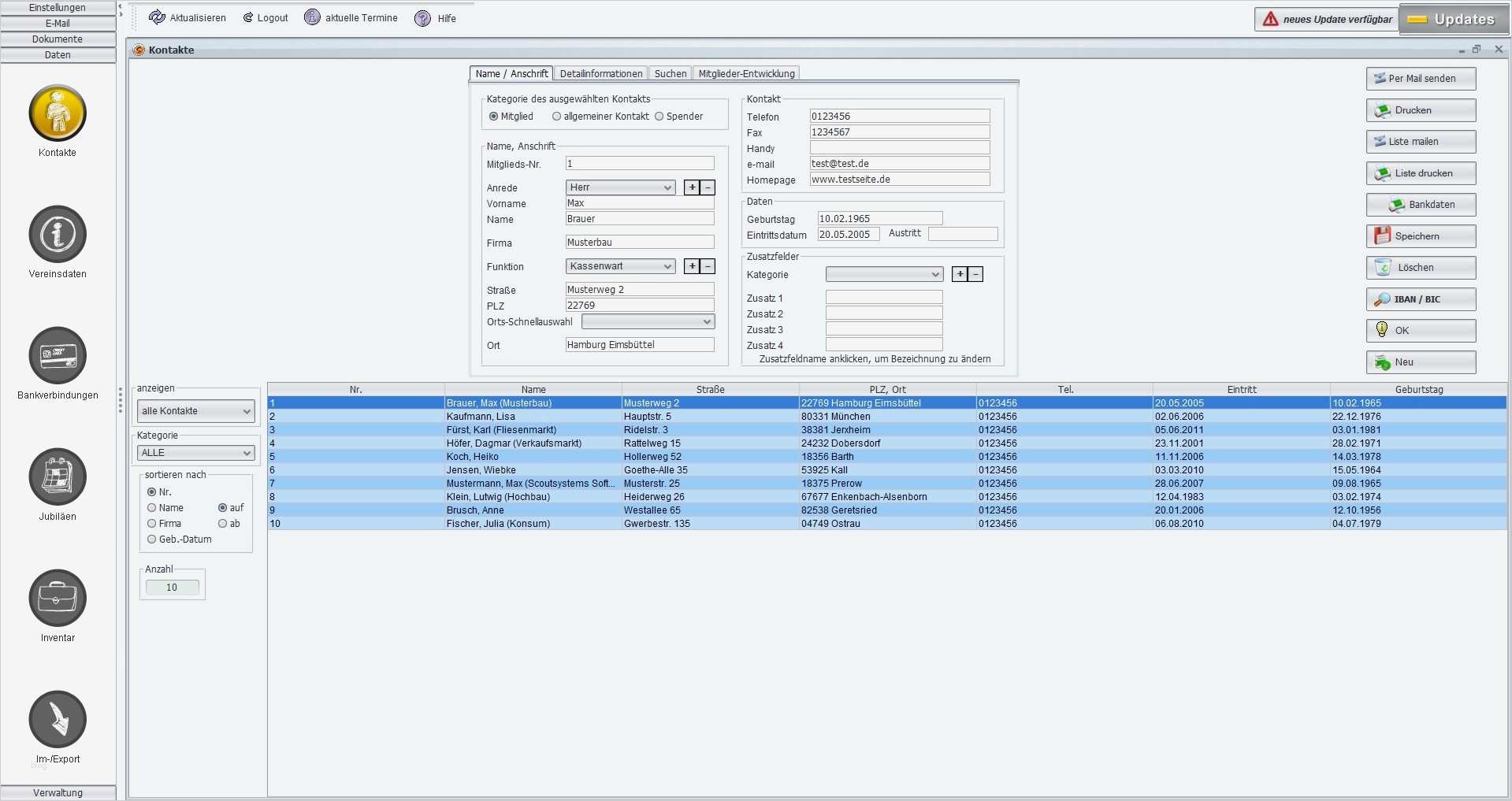Open the Verwaltung sidebar section
The image size is (1512, 801).
tap(58, 793)
